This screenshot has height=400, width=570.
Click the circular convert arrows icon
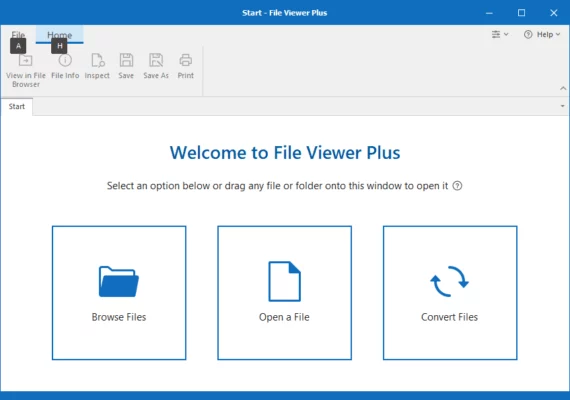tap(449, 281)
